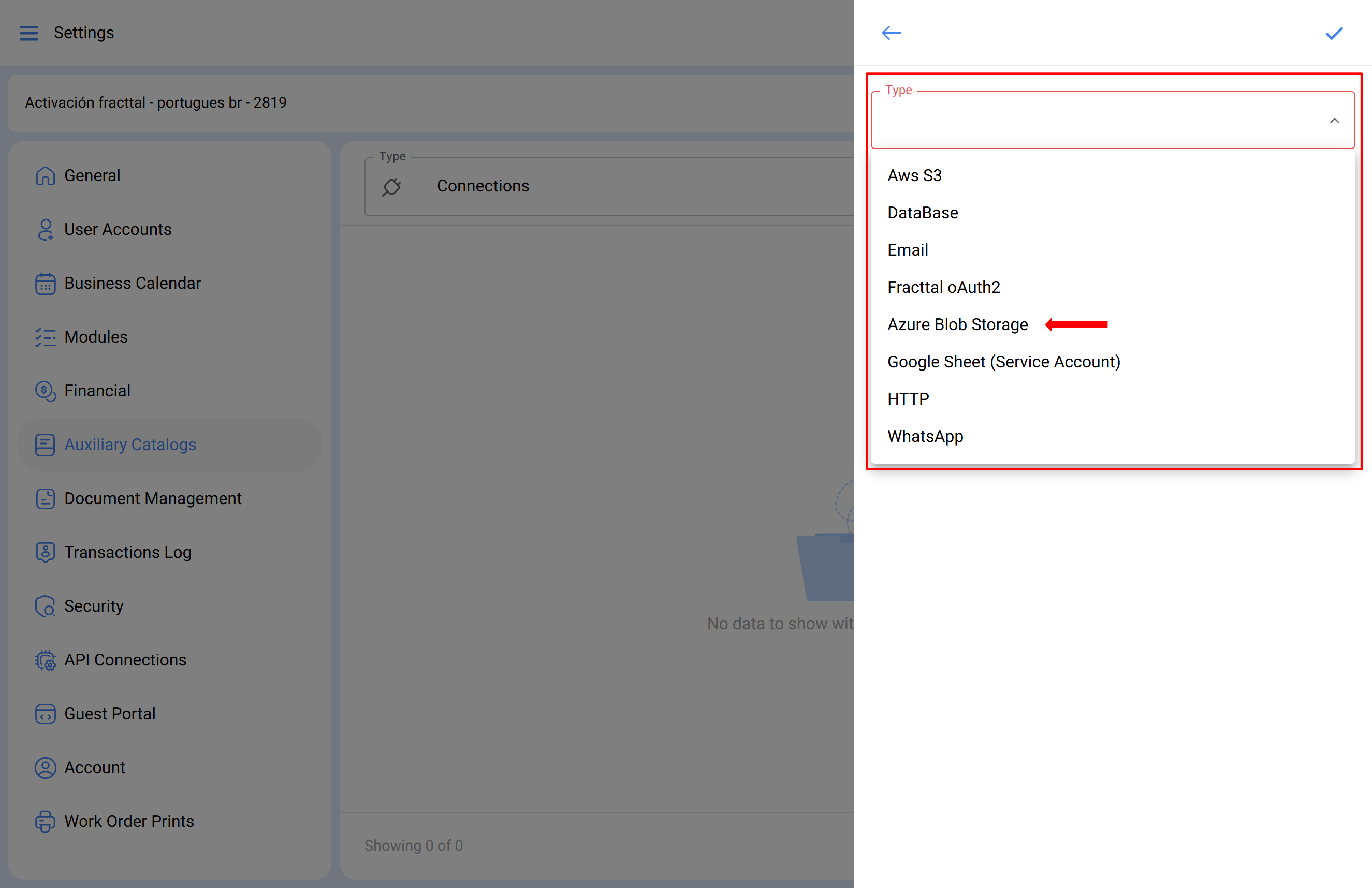Select Fracttal oAuth2 option

click(943, 287)
